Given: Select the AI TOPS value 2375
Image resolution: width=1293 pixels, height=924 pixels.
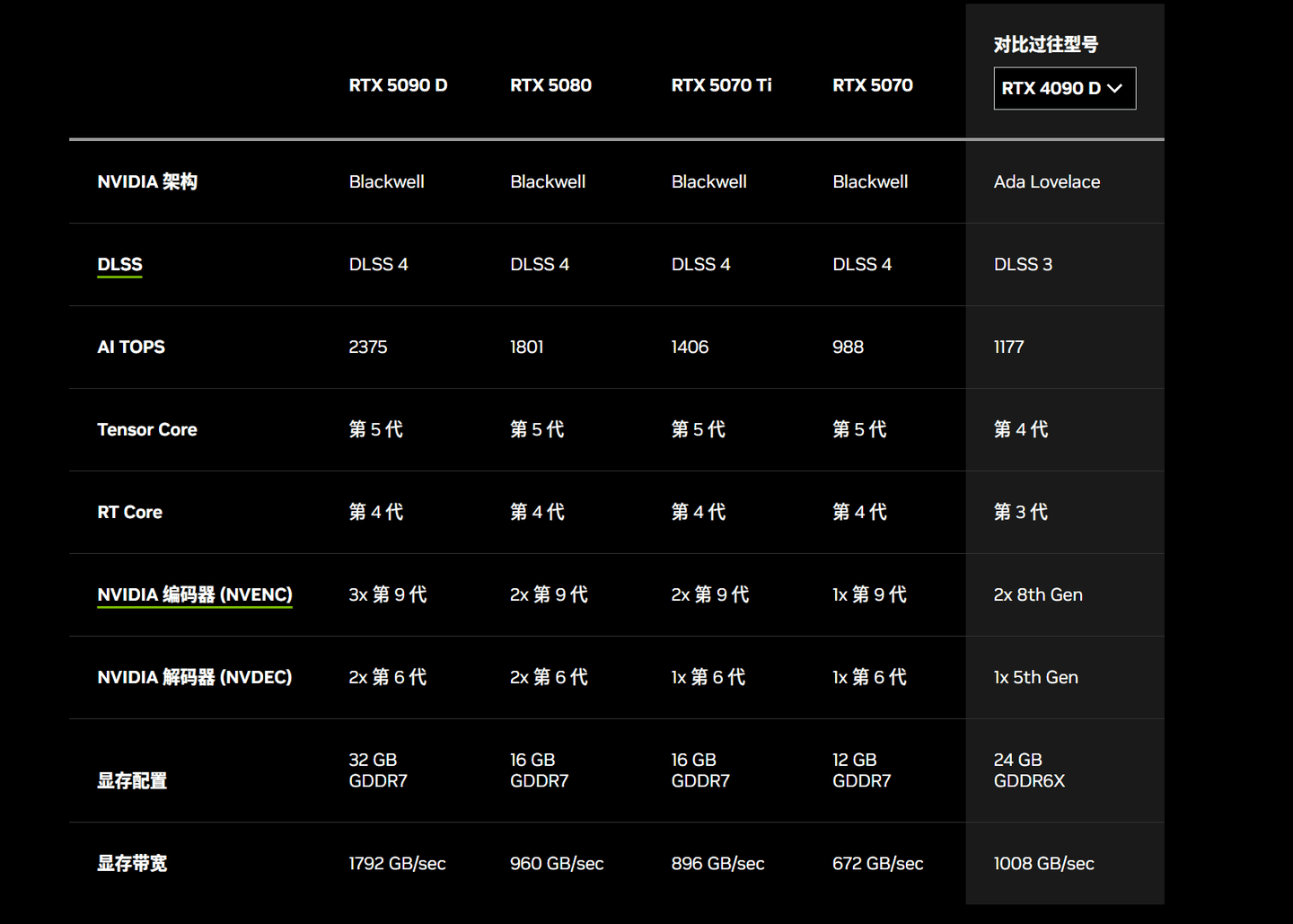Looking at the screenshot, I should (x=368, y=347).
